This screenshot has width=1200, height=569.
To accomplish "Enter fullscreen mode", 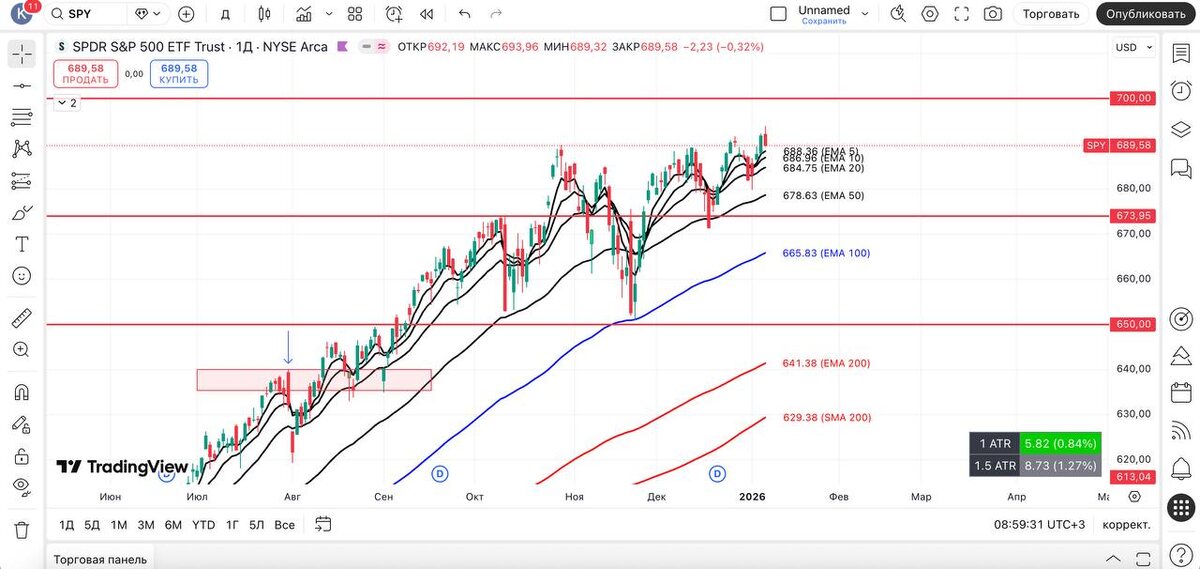I will [961, 14].
